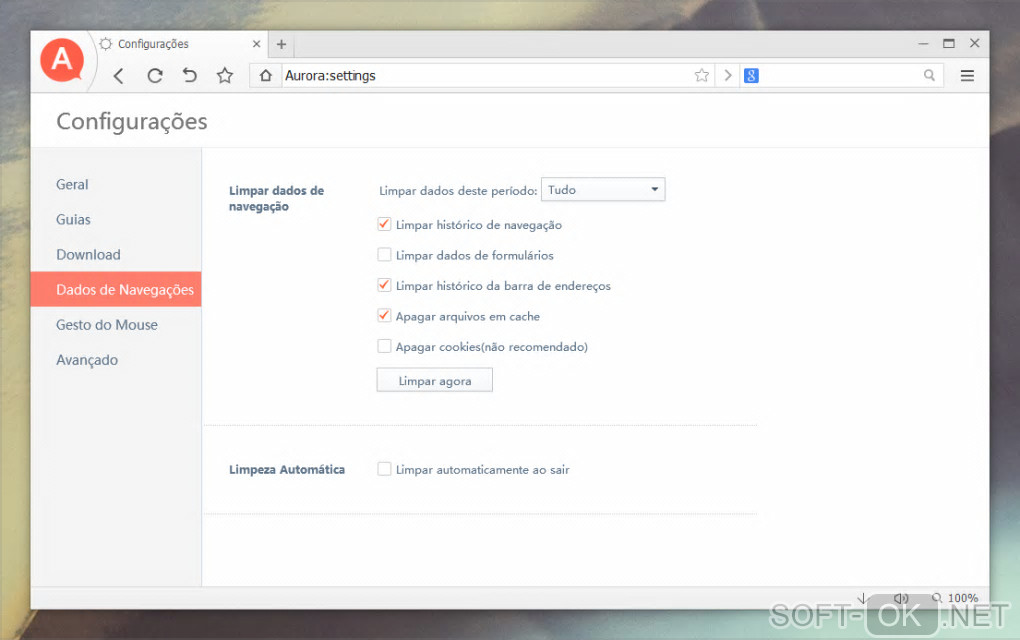
Task: Open a new tab with plus button
Action: [x=281, y=44]
